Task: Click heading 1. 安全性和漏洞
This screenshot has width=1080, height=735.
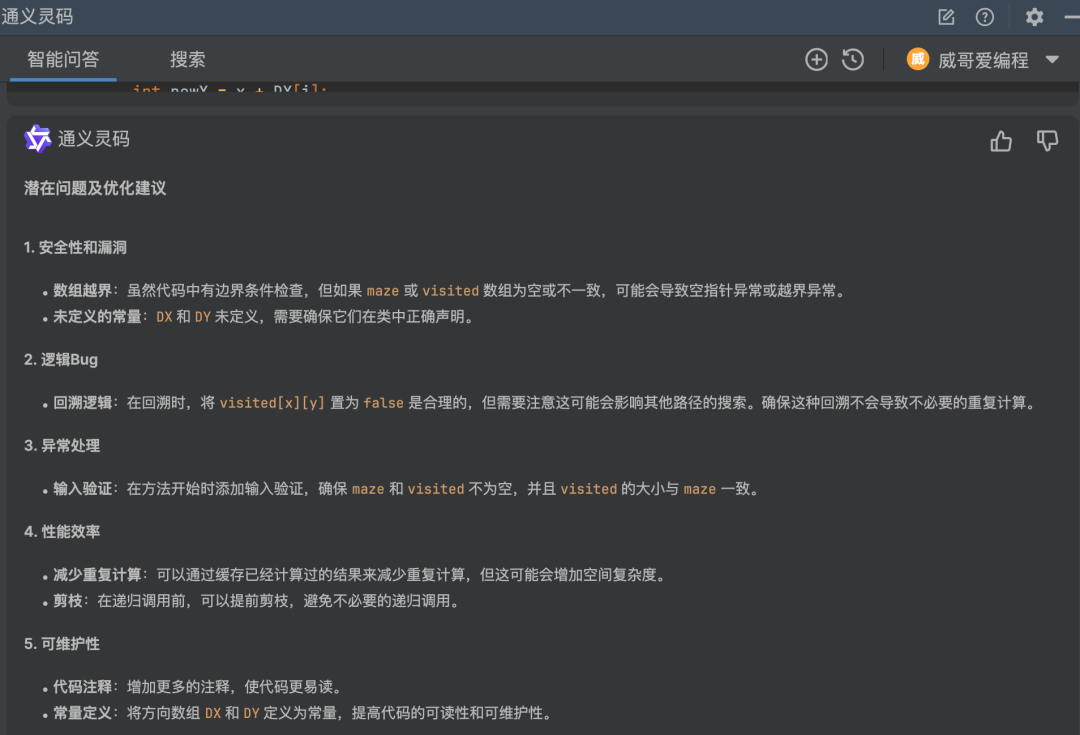Action: click(x=75, y=248)
